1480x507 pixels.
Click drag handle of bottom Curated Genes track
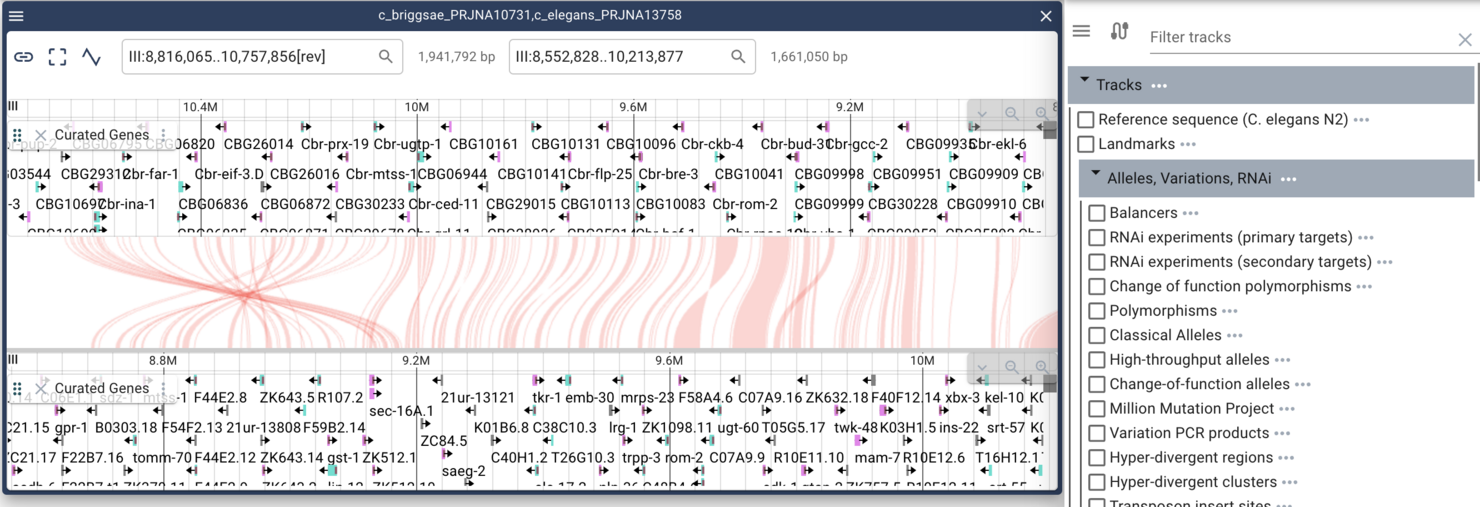pos(17,388)
